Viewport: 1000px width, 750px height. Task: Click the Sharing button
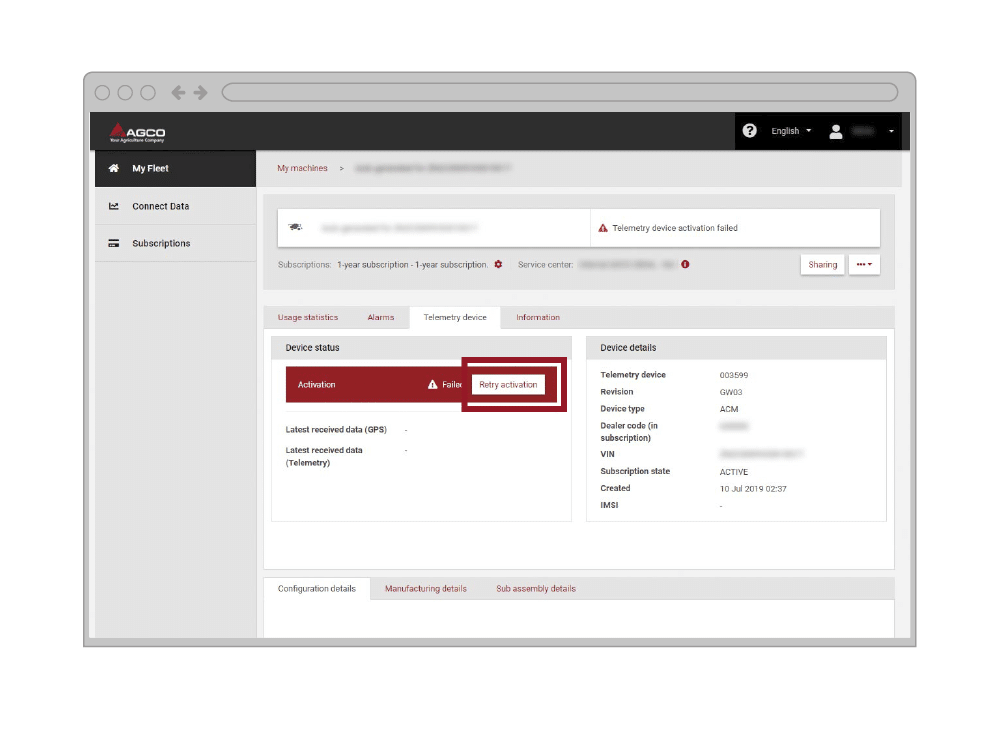coord(823,265)
